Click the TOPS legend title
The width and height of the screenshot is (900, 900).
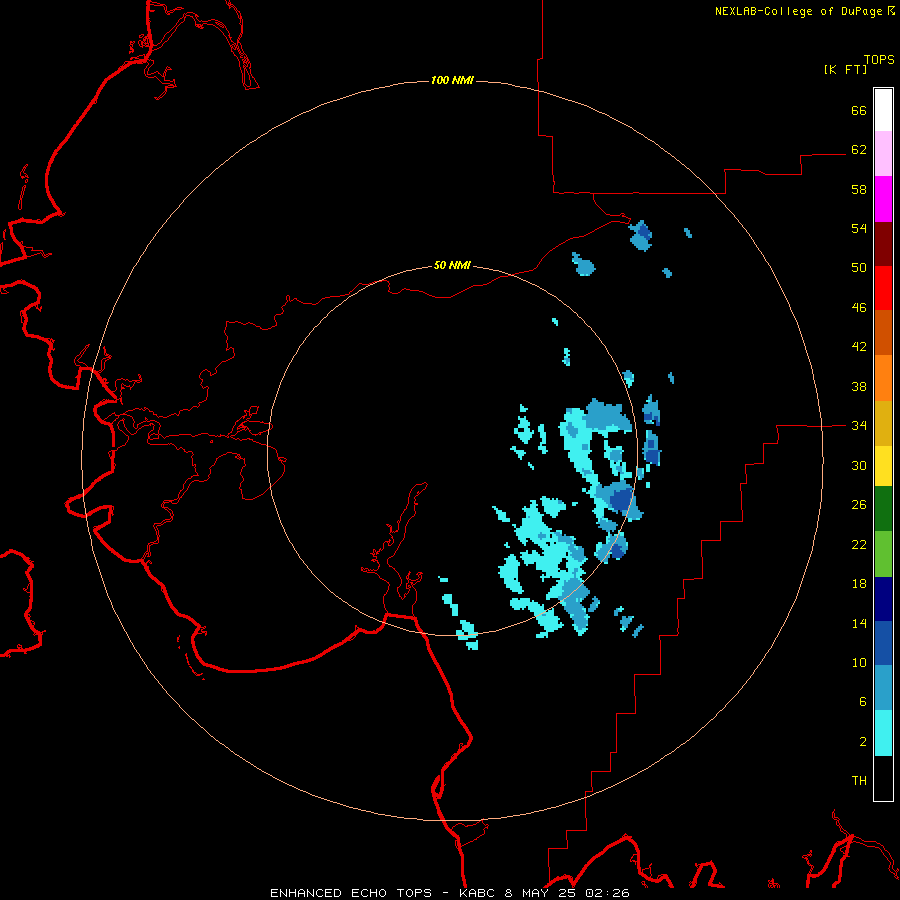pyautogui.click(x=879, y=60)
